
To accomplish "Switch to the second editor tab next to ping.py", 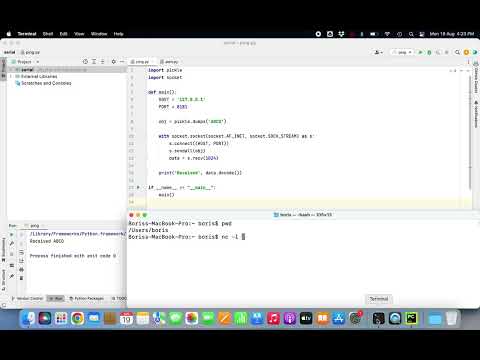I will [170, 62].
